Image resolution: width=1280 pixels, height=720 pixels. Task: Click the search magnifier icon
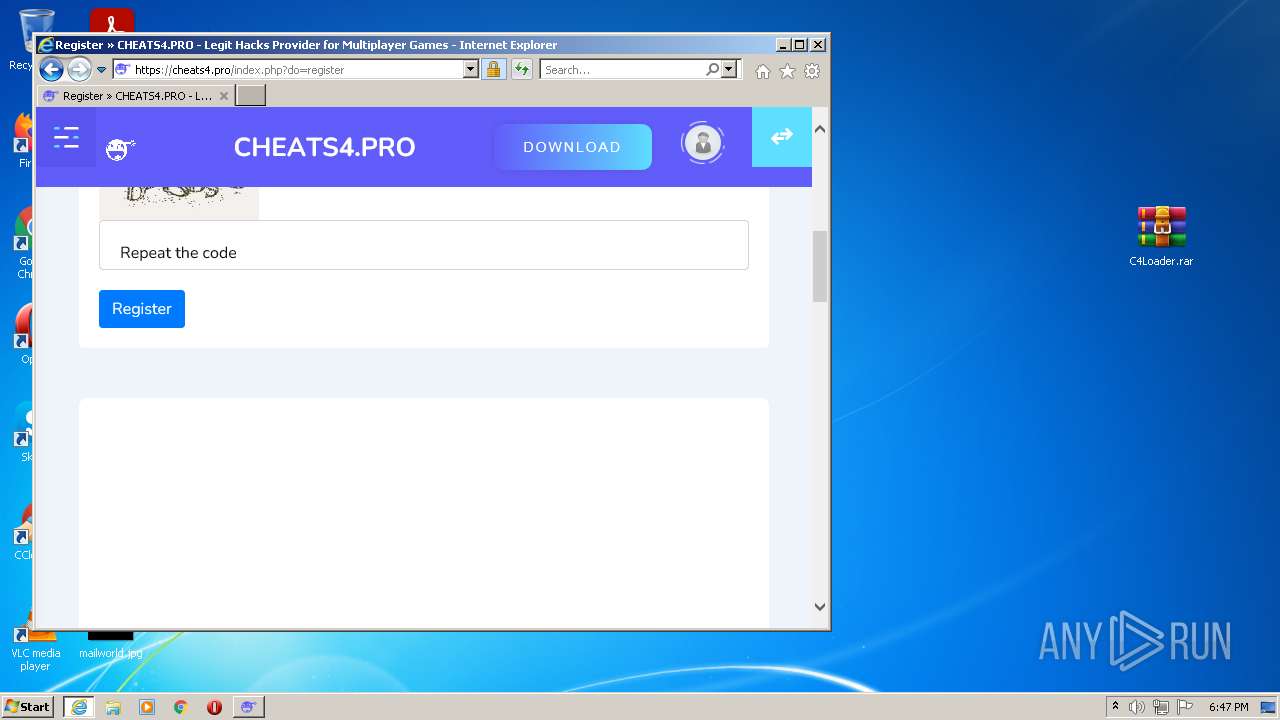[x=712, y=70]
